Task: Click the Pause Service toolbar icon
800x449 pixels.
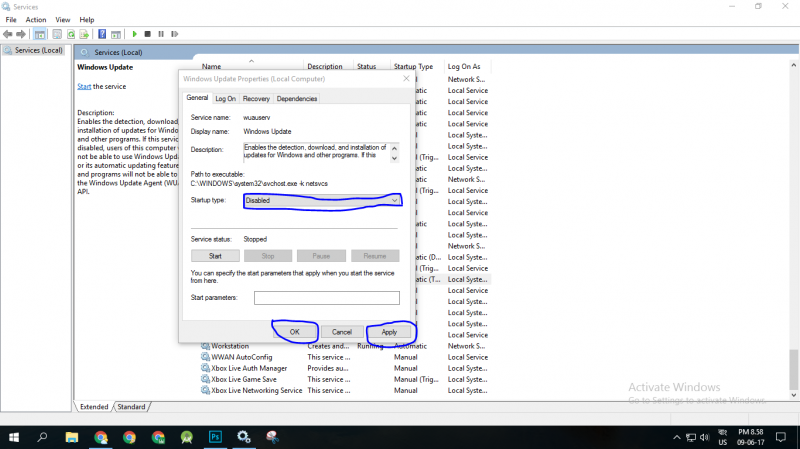Action: [x=161, y=34]
